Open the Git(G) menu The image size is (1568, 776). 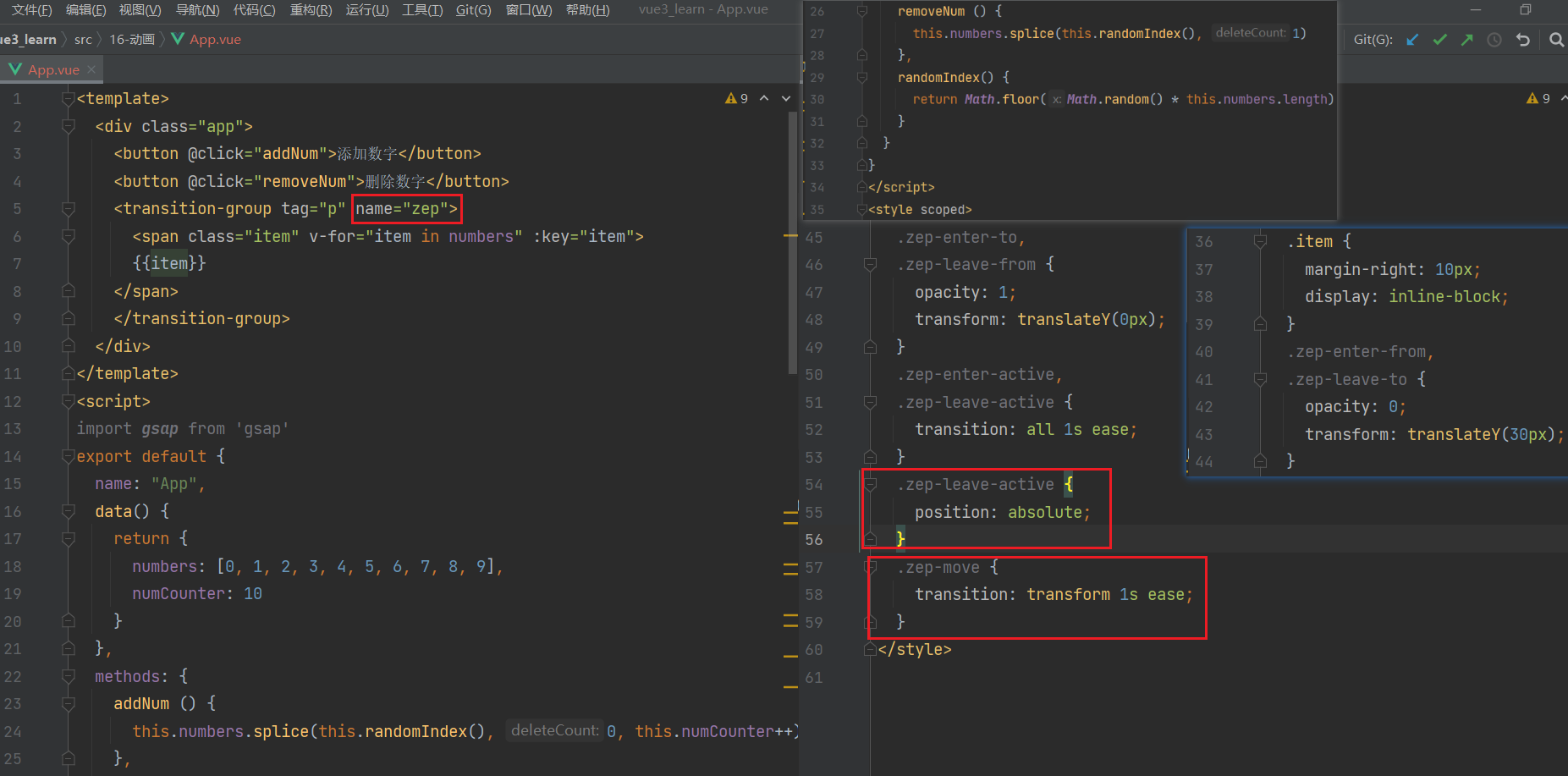[473, 9]
